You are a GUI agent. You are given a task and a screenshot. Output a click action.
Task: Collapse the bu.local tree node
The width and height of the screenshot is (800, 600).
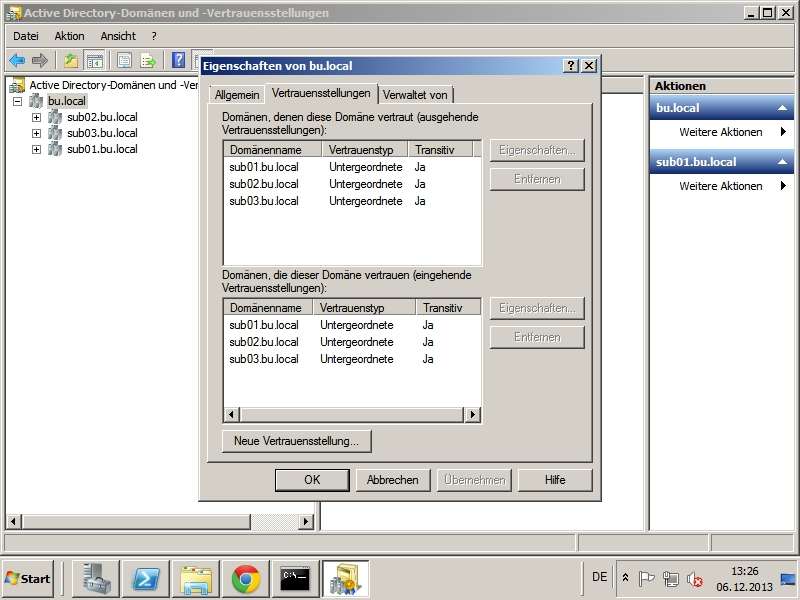pos(18,101)
